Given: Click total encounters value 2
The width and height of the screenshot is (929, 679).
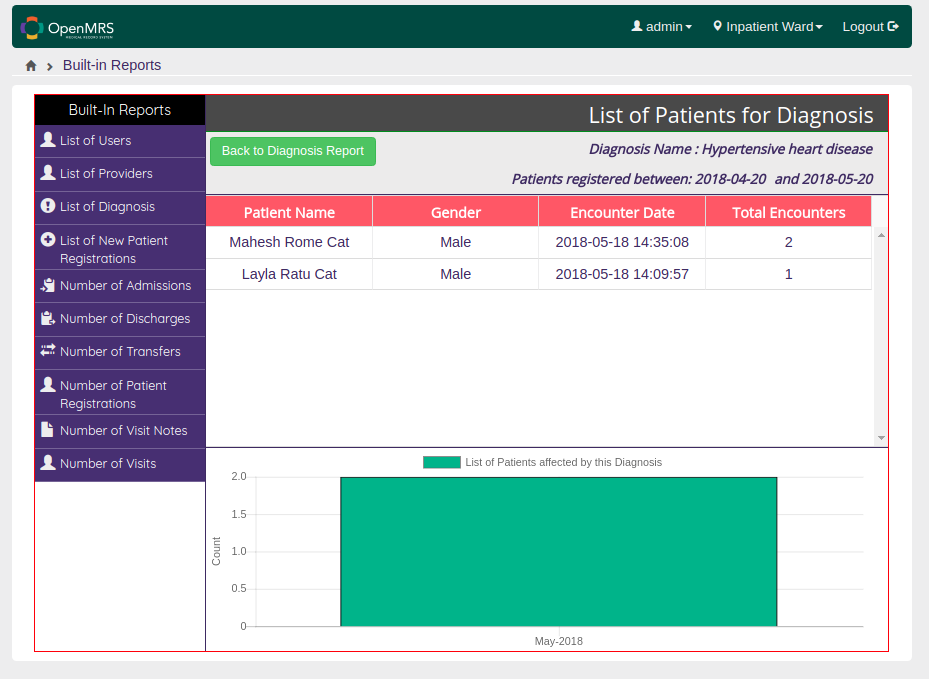Looking at the screenshot, I should click(789, 242).
